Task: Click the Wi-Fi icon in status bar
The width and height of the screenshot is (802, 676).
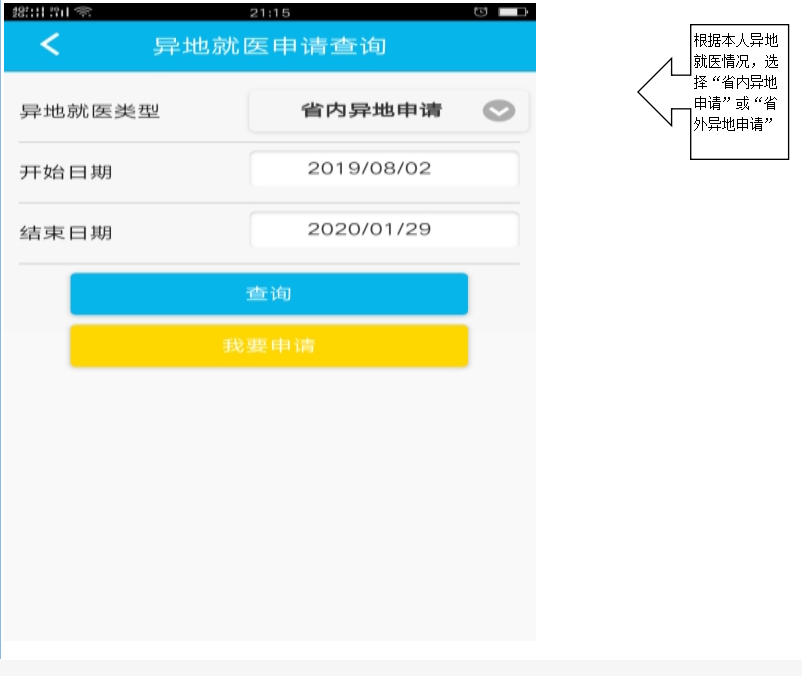Action: (x=82, y=12)
